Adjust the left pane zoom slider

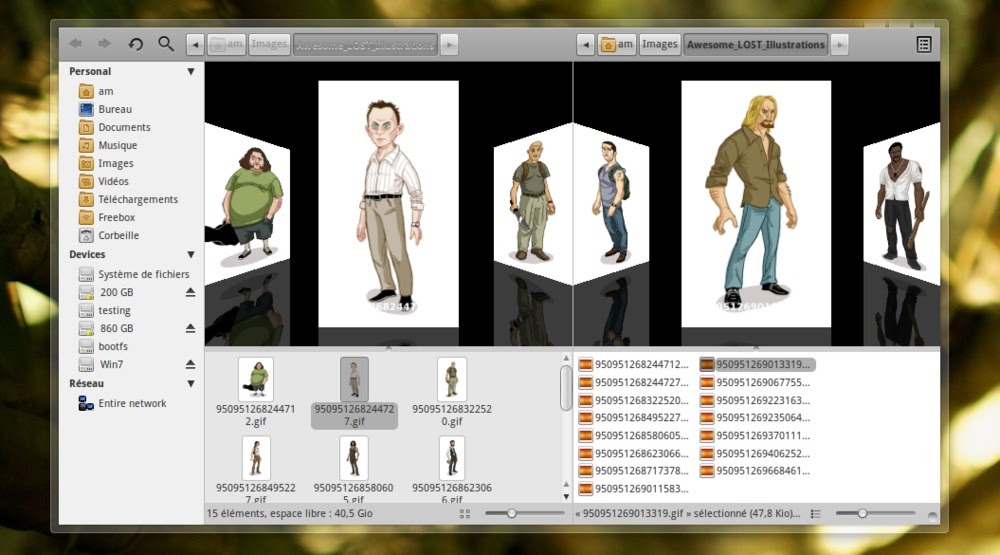click(511, 513)
